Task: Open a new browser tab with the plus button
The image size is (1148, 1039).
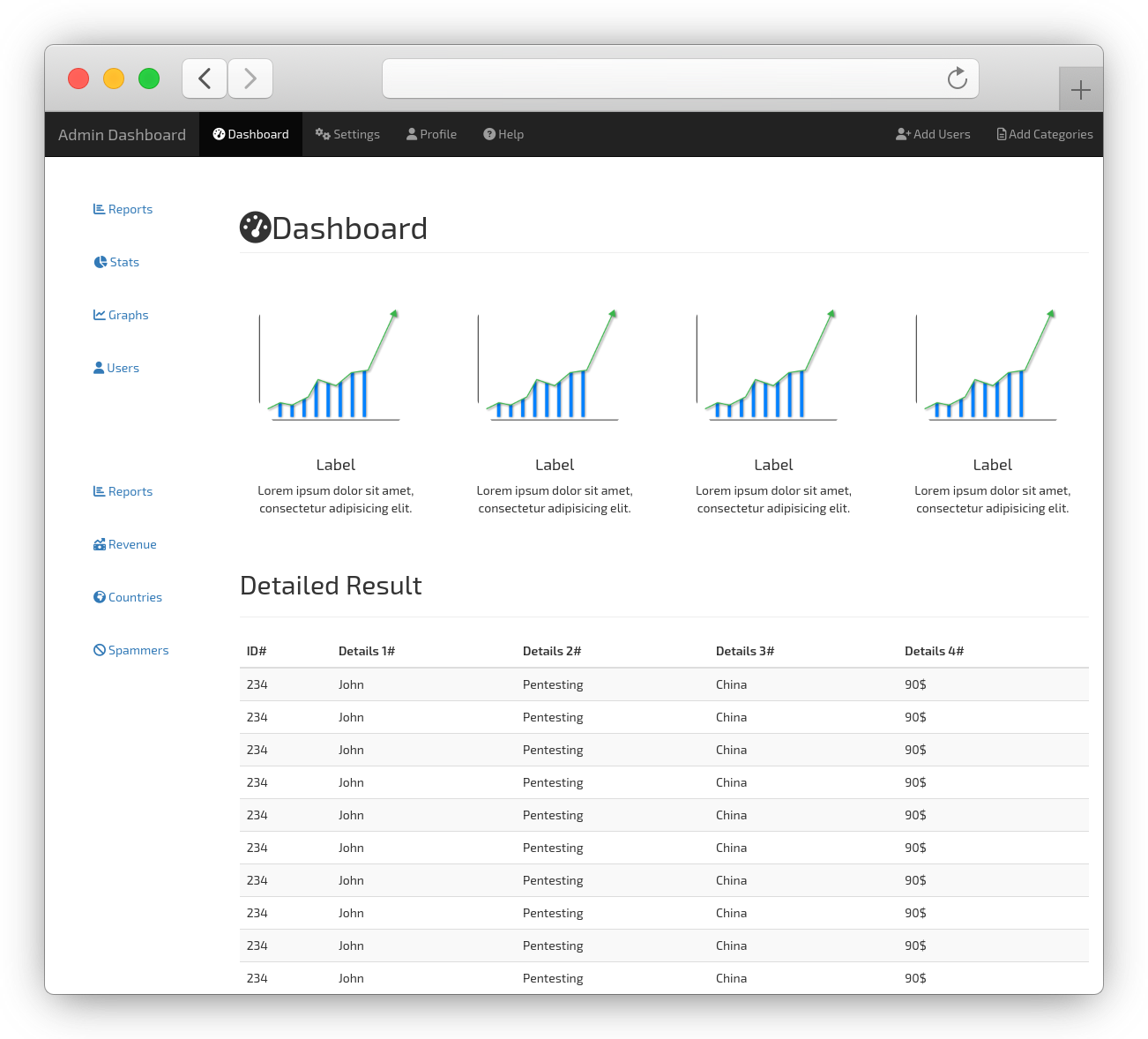Action: point(1080,89)
